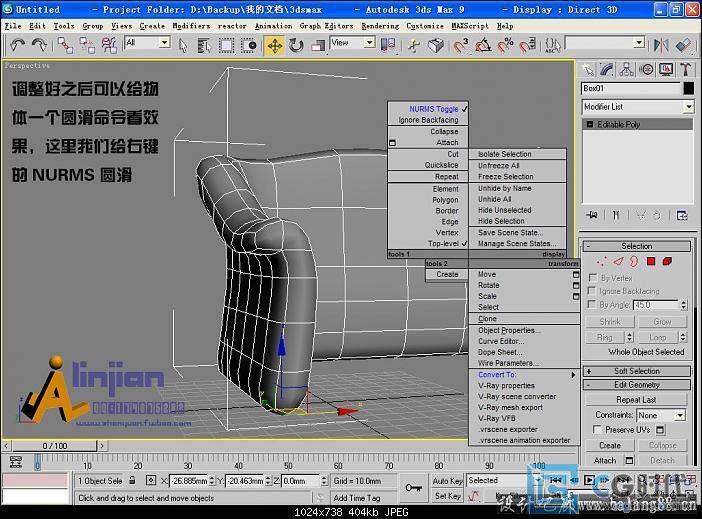The width and height of the screenshot is (702, 519).
Task: Enable By Angle checkbox
Action: click(592, 305)
